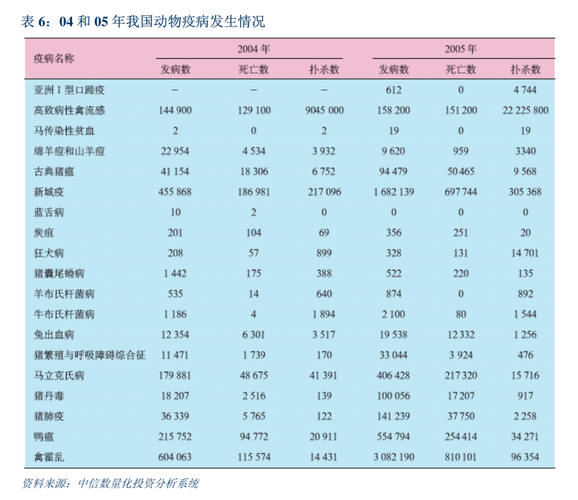The width and height of the screenshot is (578, 500).
Task: Select the row label '炭疽'
Action: click(x=43, y=233)
